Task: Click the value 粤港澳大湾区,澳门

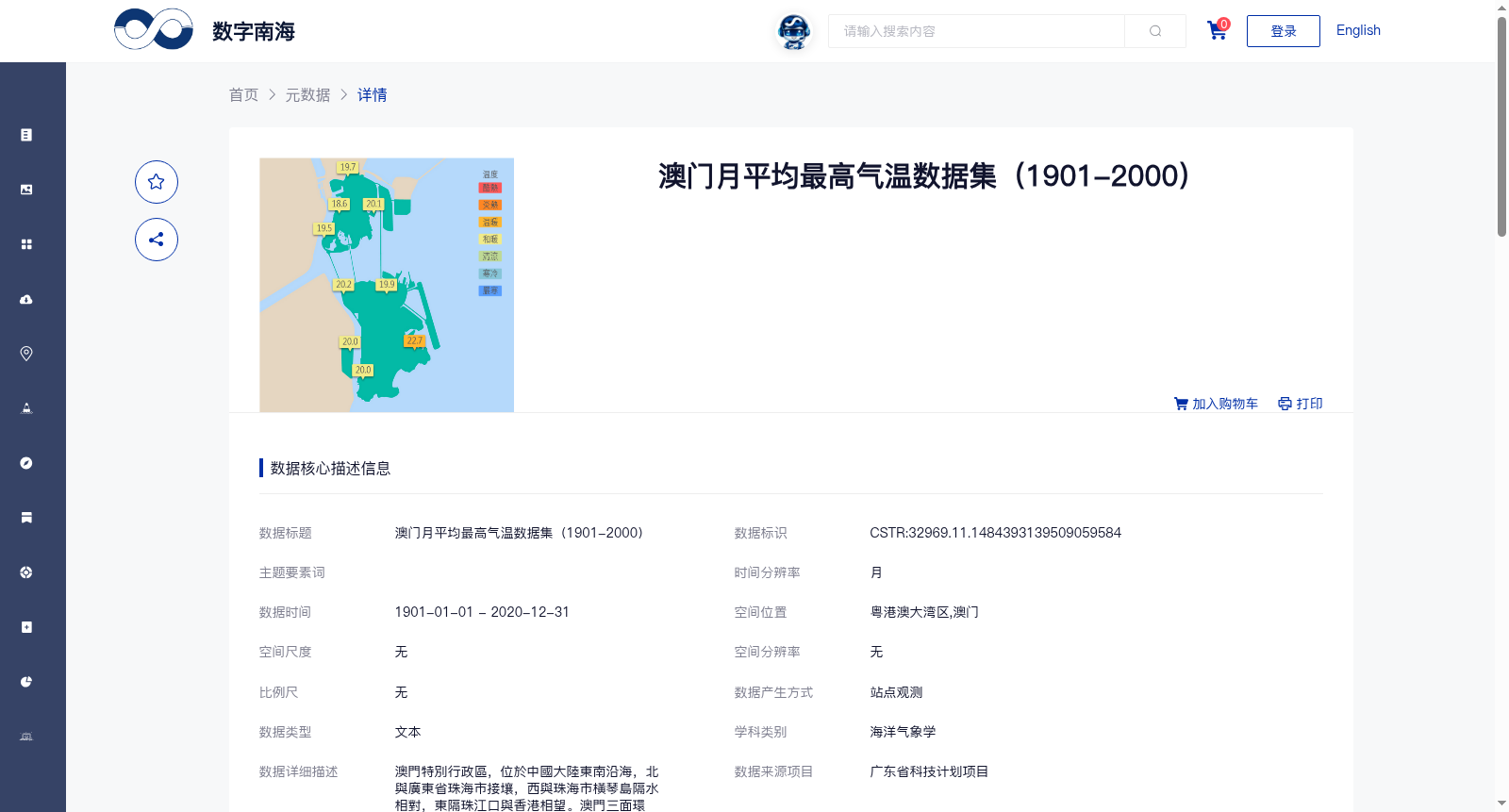Action: tap(924, 612)
